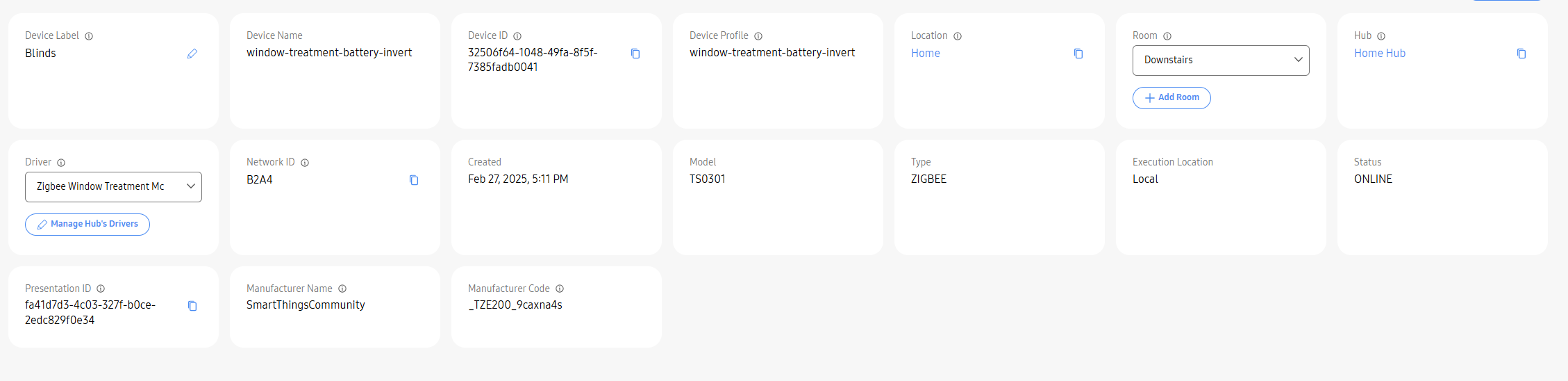Image resolution: width=1568 pixels, height=381 pixels.
Task: Show info for Manufacturer Code
Action: pyautogui.click(x=560, y=289)
